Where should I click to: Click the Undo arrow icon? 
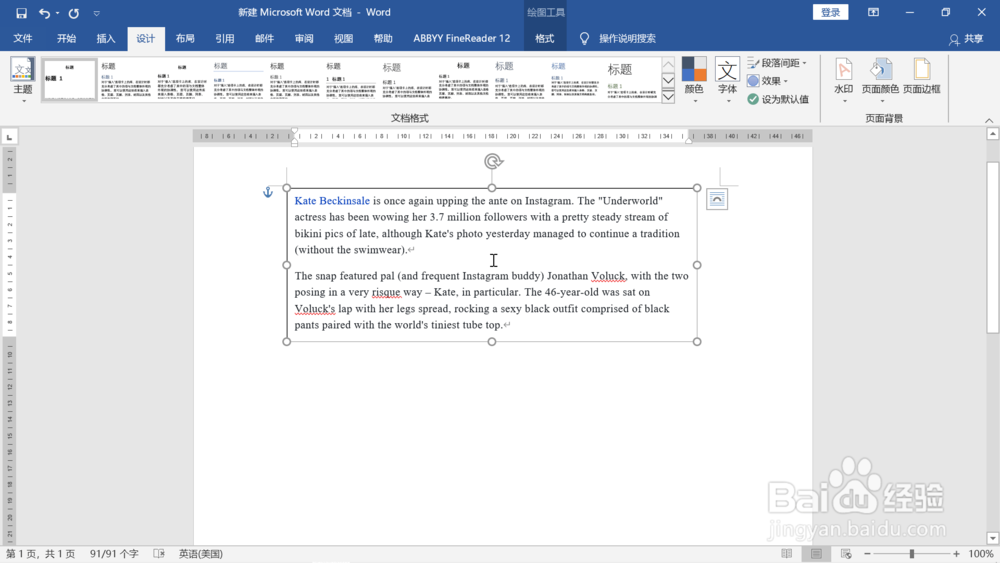pos(43,13)
